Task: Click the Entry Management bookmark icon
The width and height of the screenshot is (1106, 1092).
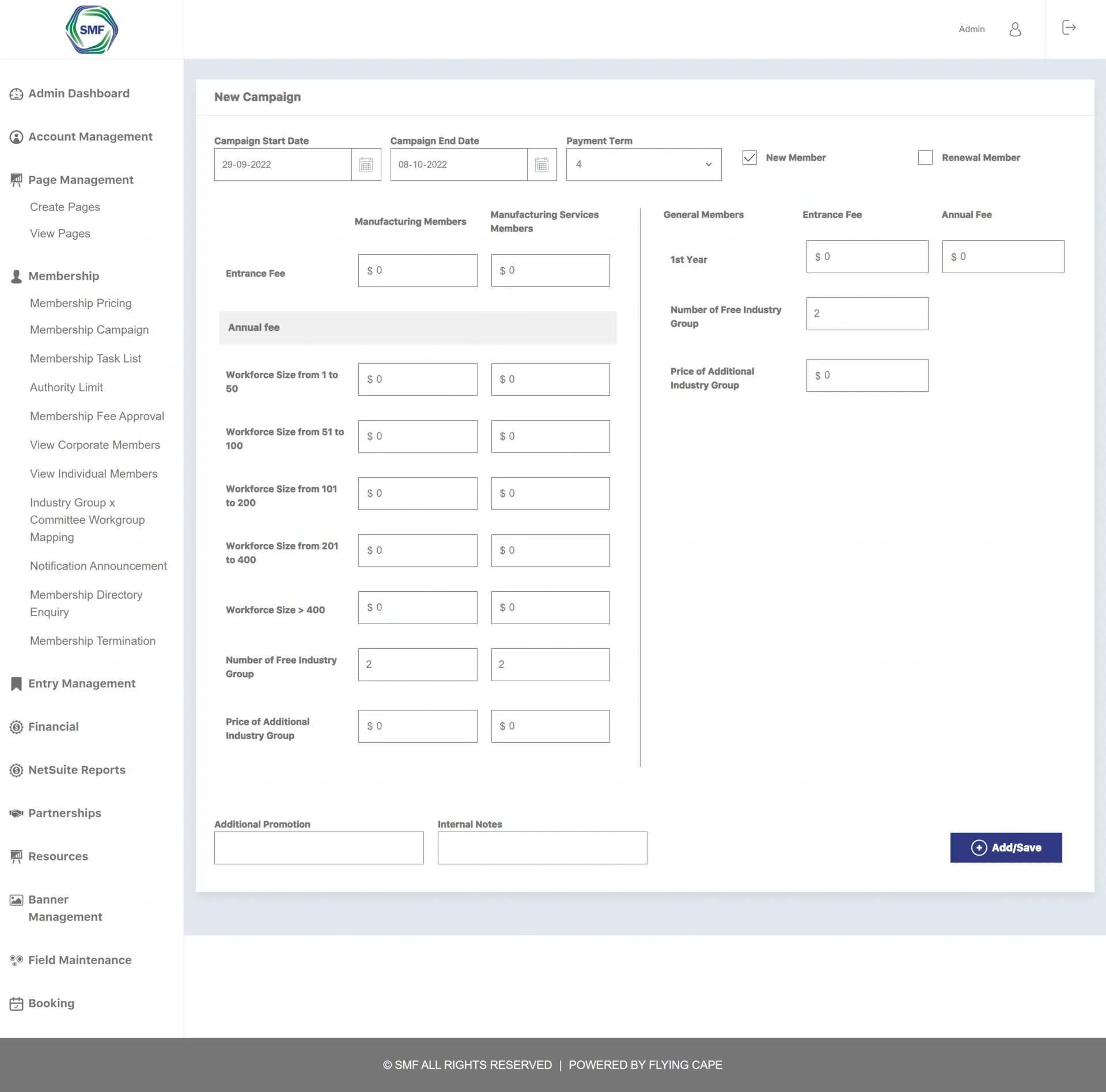Action: 16,683
